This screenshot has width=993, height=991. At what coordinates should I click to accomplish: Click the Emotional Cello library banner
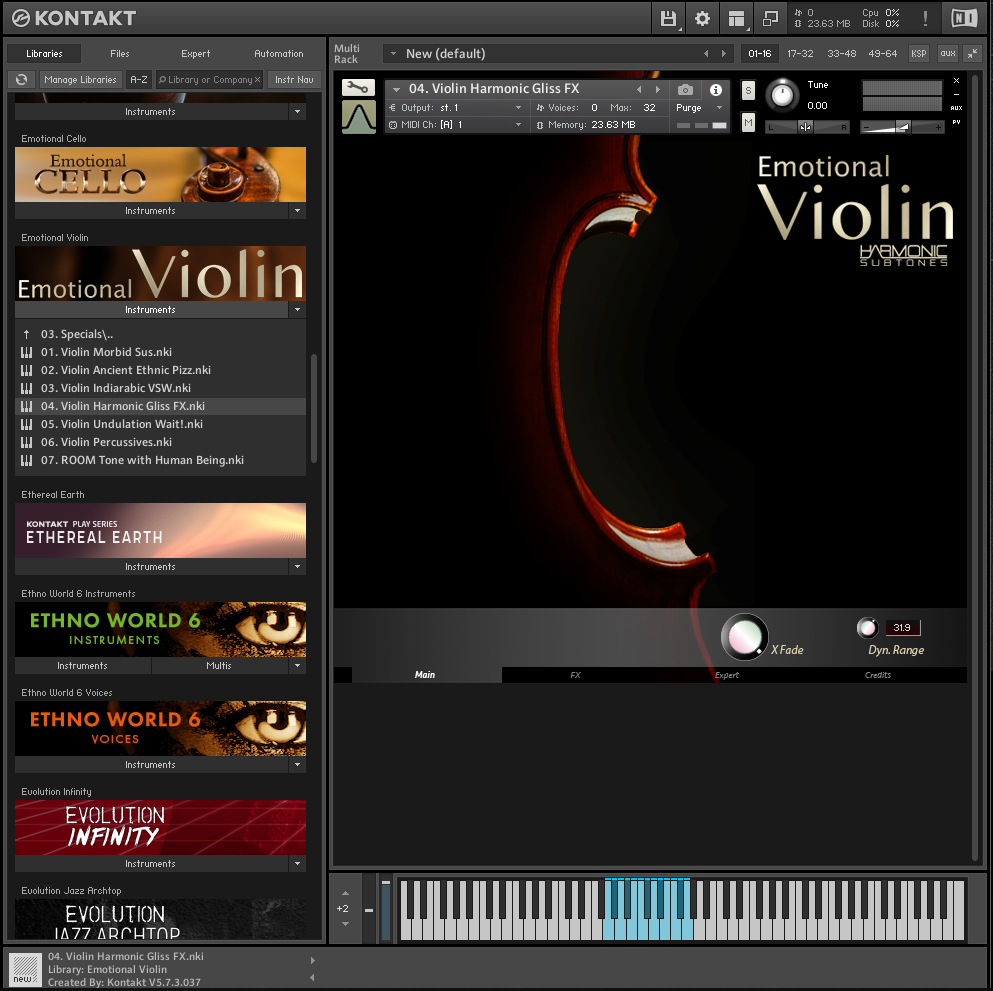tap(160, 175)
